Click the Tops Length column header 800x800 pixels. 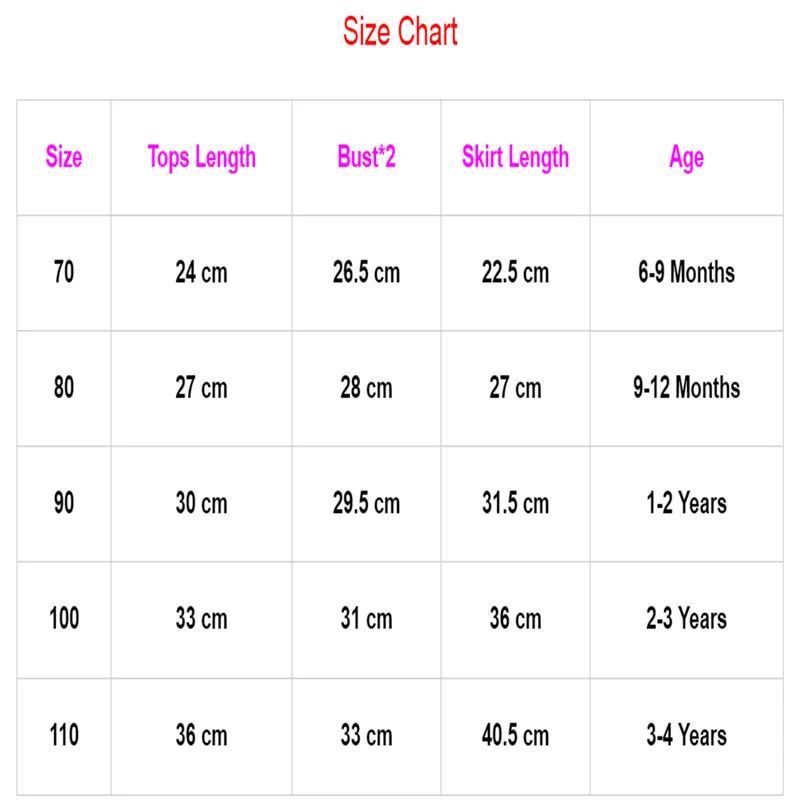201,157
